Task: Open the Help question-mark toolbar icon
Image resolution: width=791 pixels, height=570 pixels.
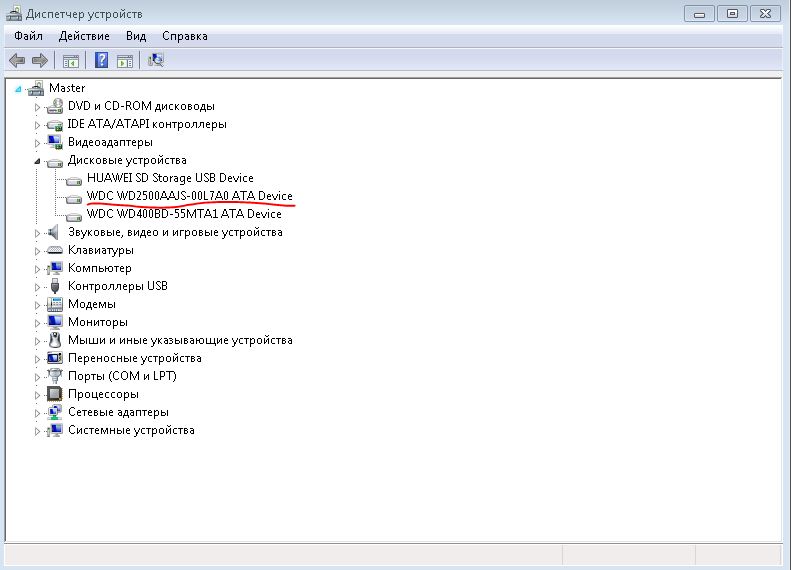Action: (x=101, y=61)
